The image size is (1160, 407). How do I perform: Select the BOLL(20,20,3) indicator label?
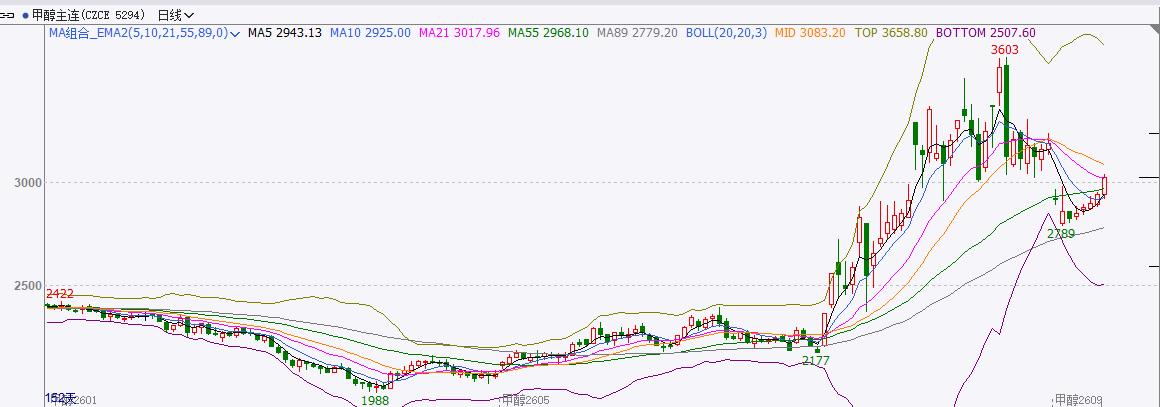click(726, 33)
